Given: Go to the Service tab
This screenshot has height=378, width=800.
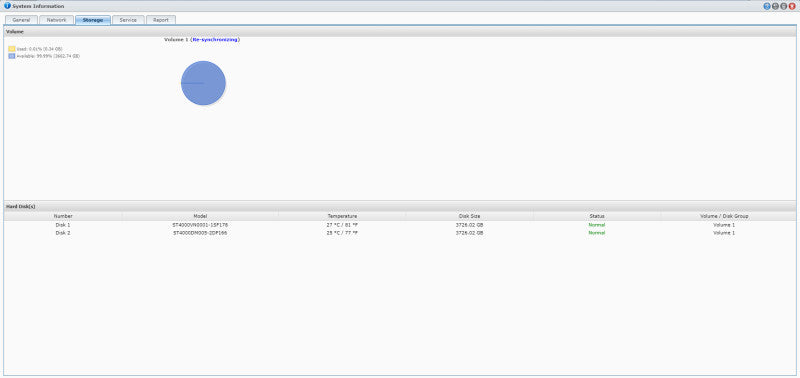Looking at the screenshot, I should click(128, 20).
